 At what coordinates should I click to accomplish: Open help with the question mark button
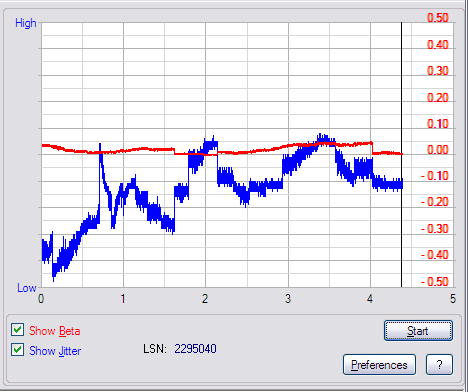pos(439,365)
